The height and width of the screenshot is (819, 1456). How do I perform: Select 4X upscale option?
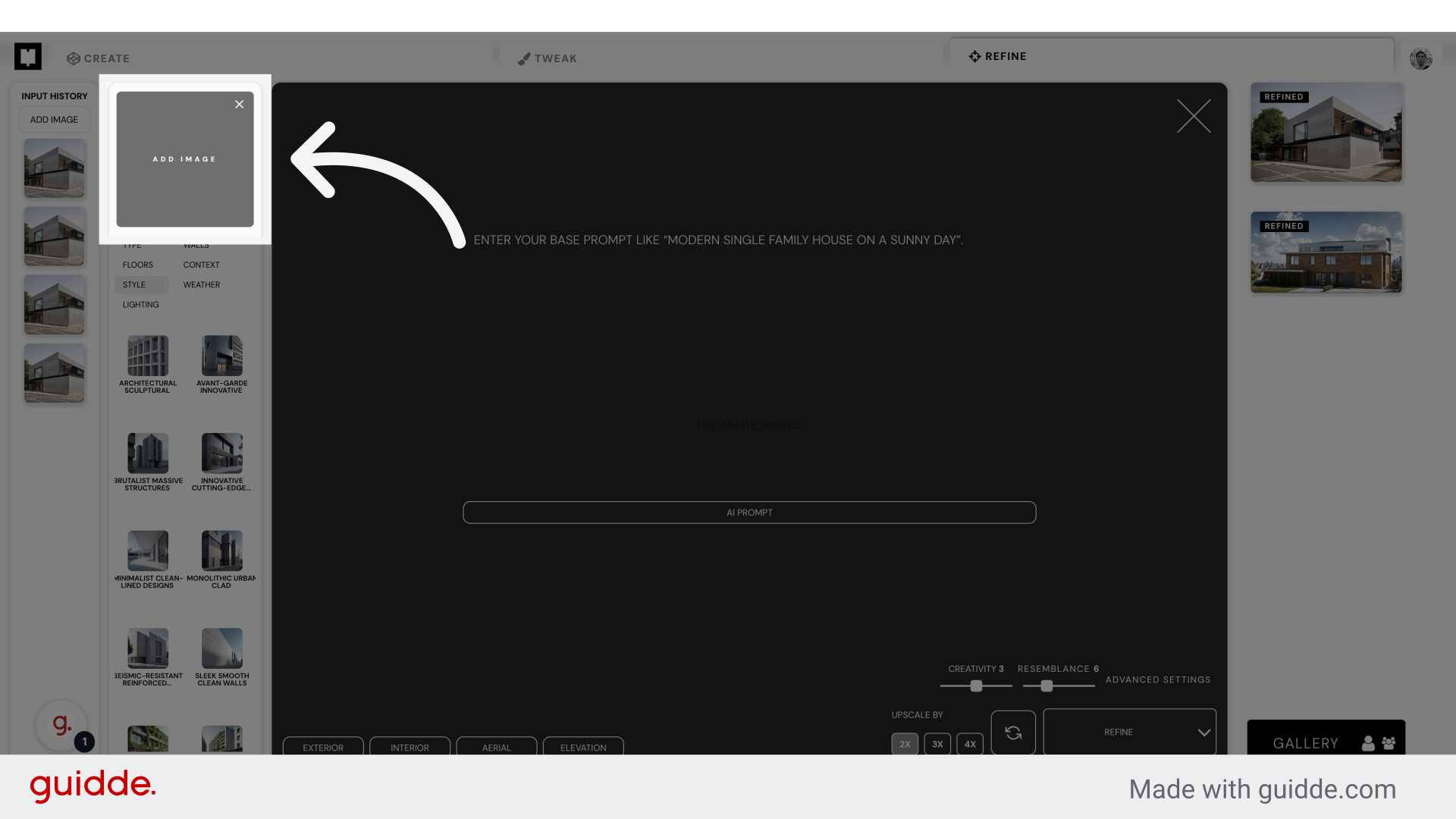pyautogui.click(x=970, y=744)
